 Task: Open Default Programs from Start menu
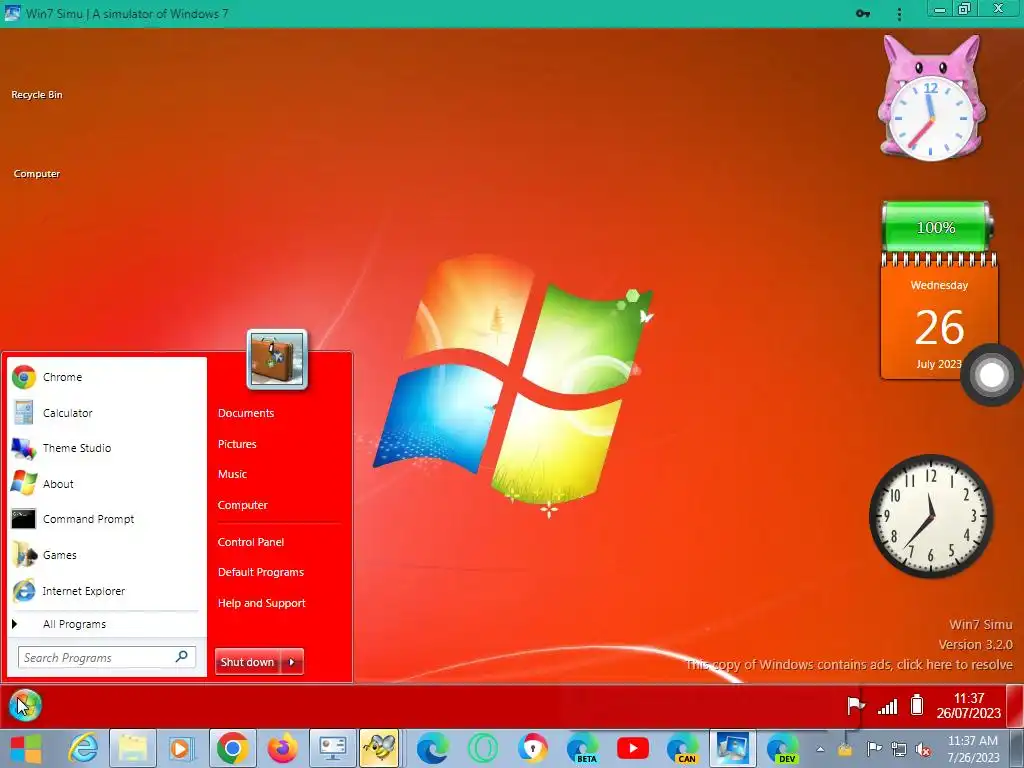(x=261, y=572)
